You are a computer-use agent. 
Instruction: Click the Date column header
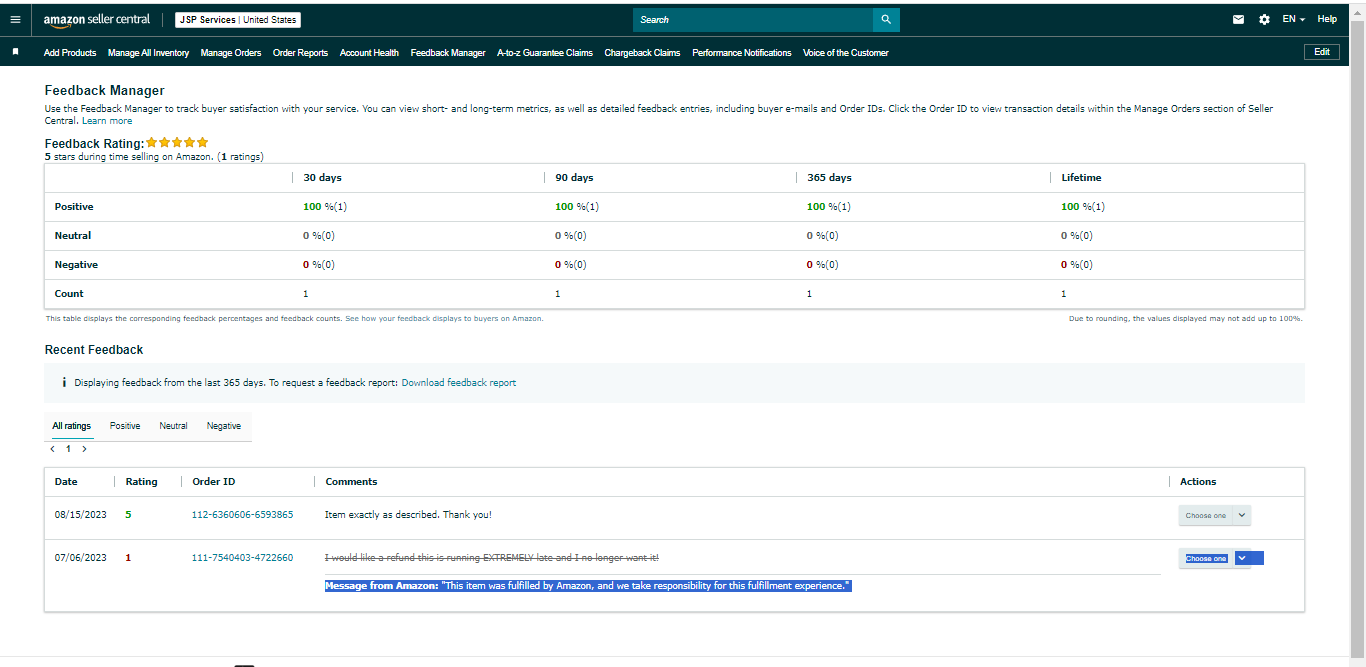pyautogui.click(x=66, y=482)
